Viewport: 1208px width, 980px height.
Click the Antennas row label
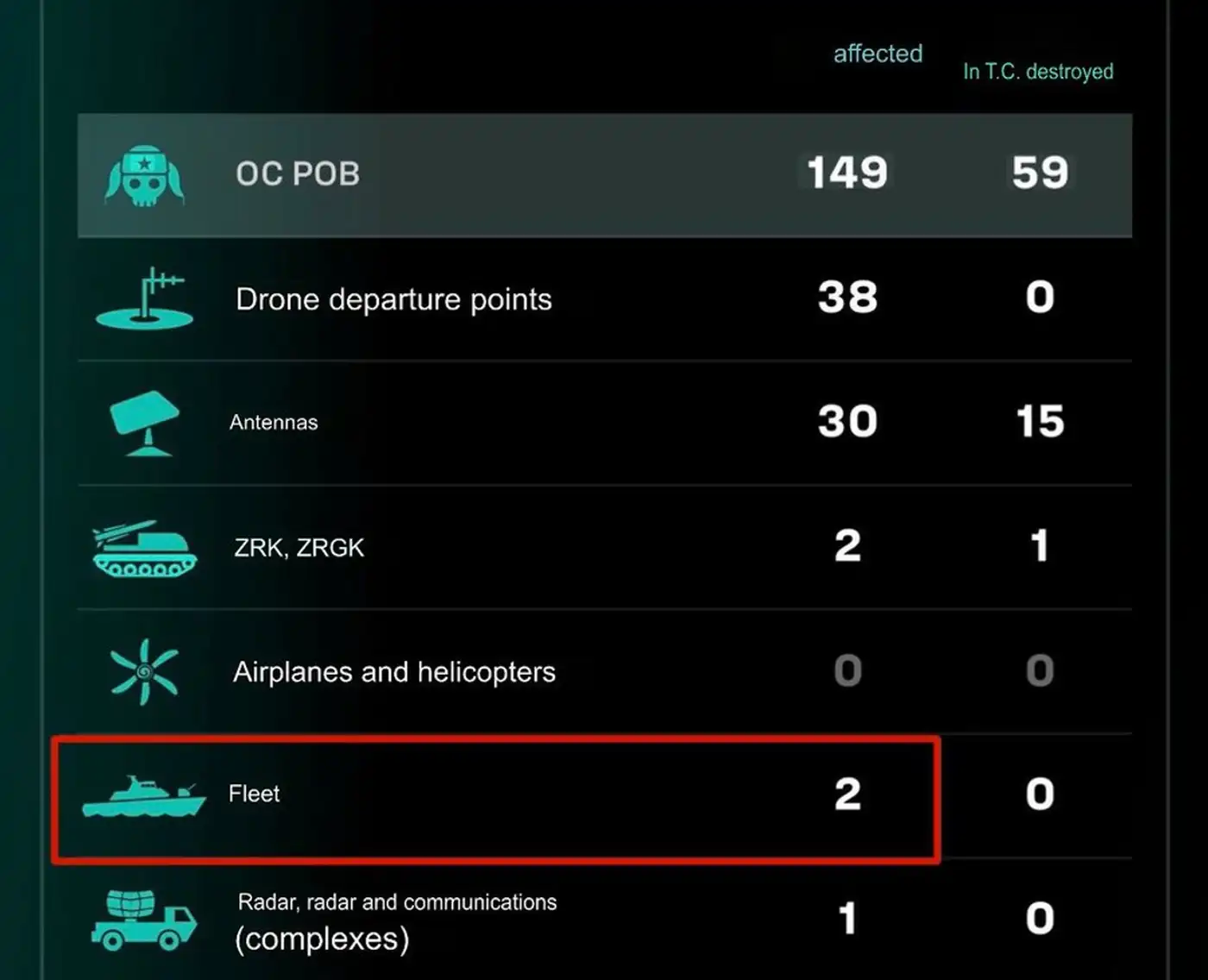click(274, 422)
